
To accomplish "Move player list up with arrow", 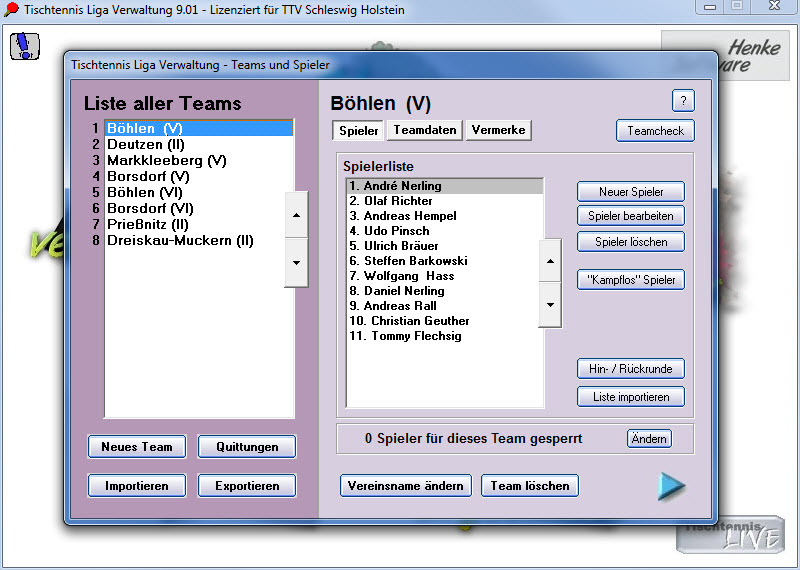I will [x=550, y=261].
